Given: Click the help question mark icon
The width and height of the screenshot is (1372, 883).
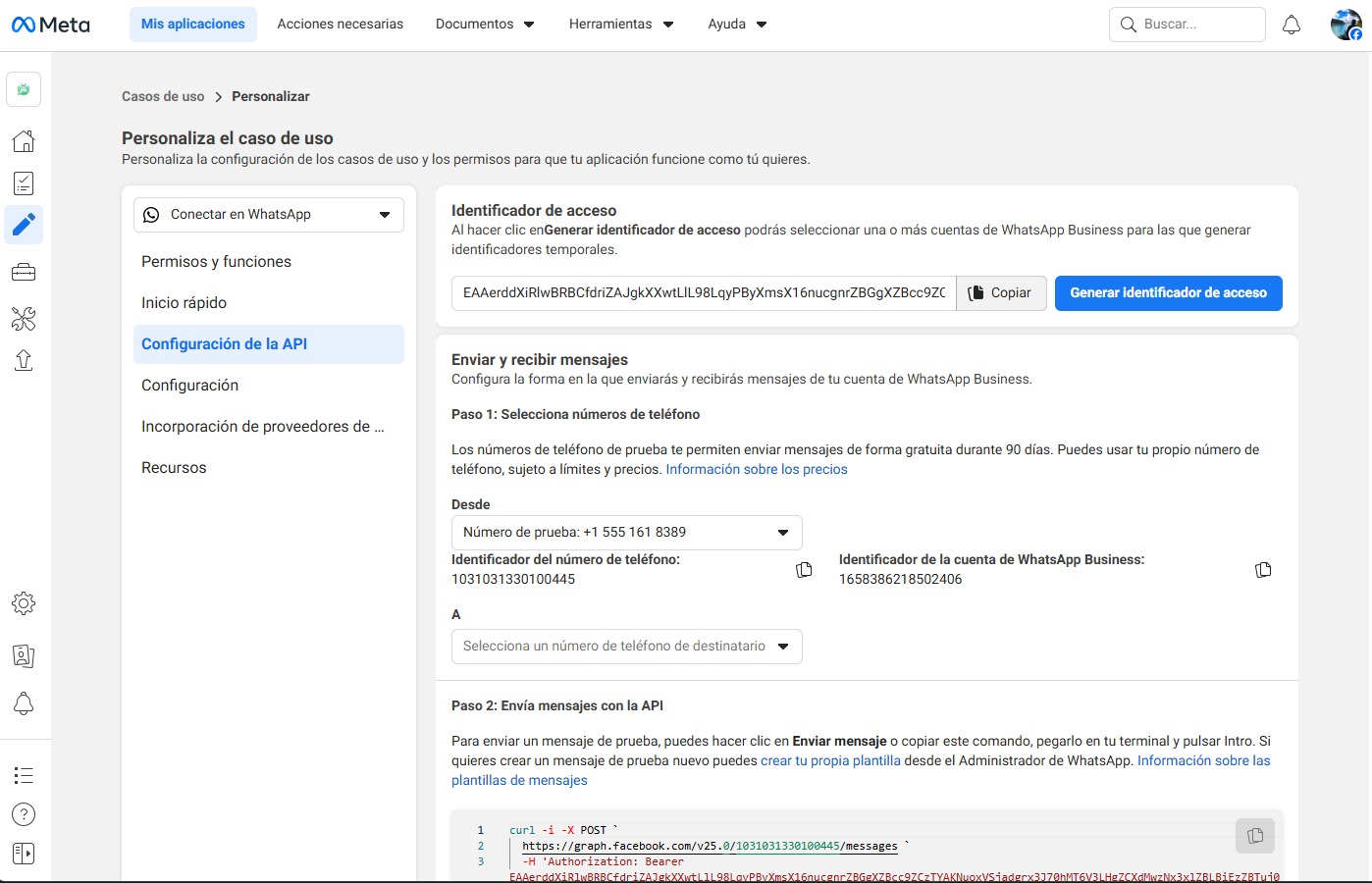Looking at the screenshot, I should pyautogui.click(x=24, y=814).
